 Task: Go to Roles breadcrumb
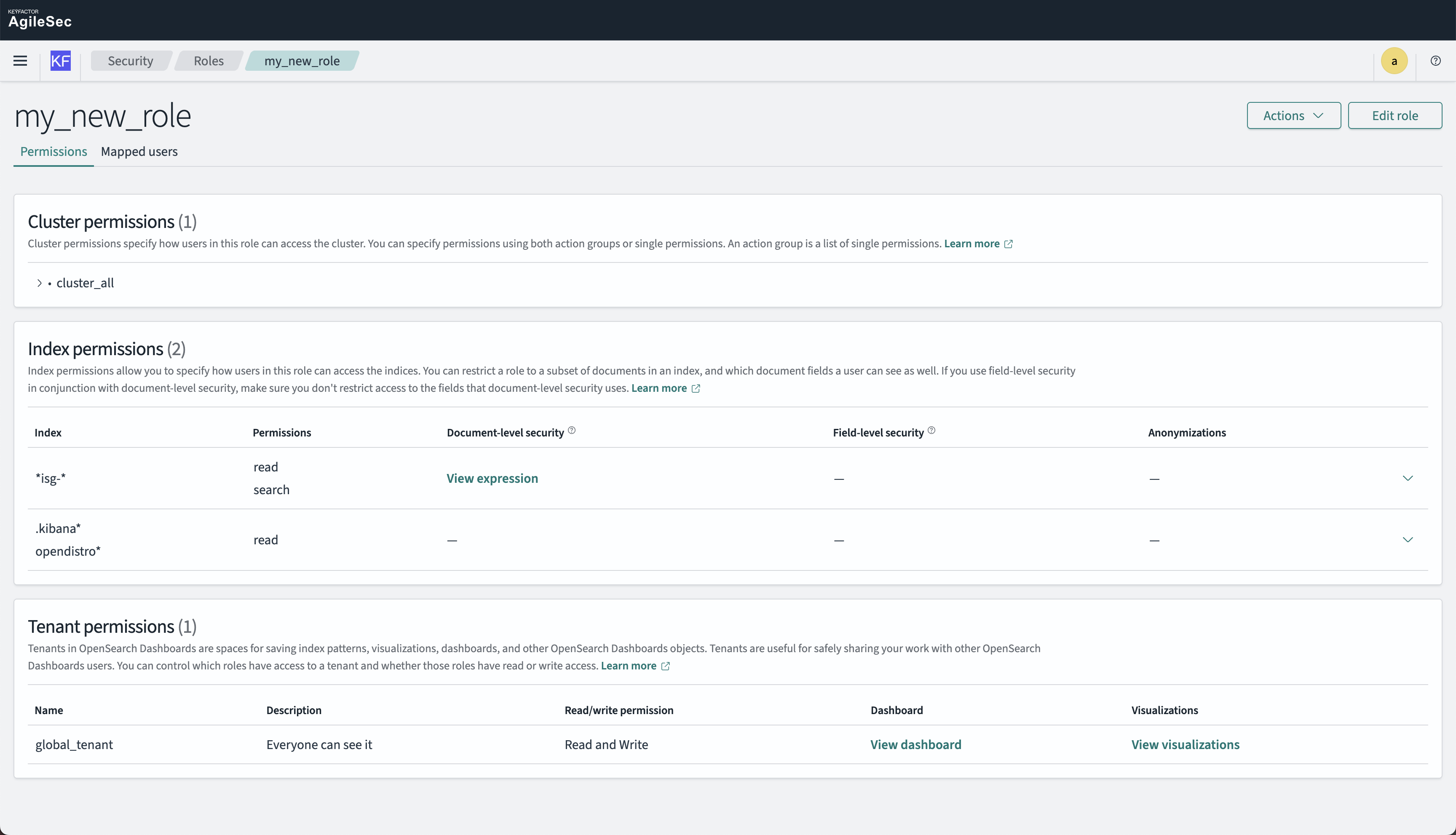(x=209, y=61)
